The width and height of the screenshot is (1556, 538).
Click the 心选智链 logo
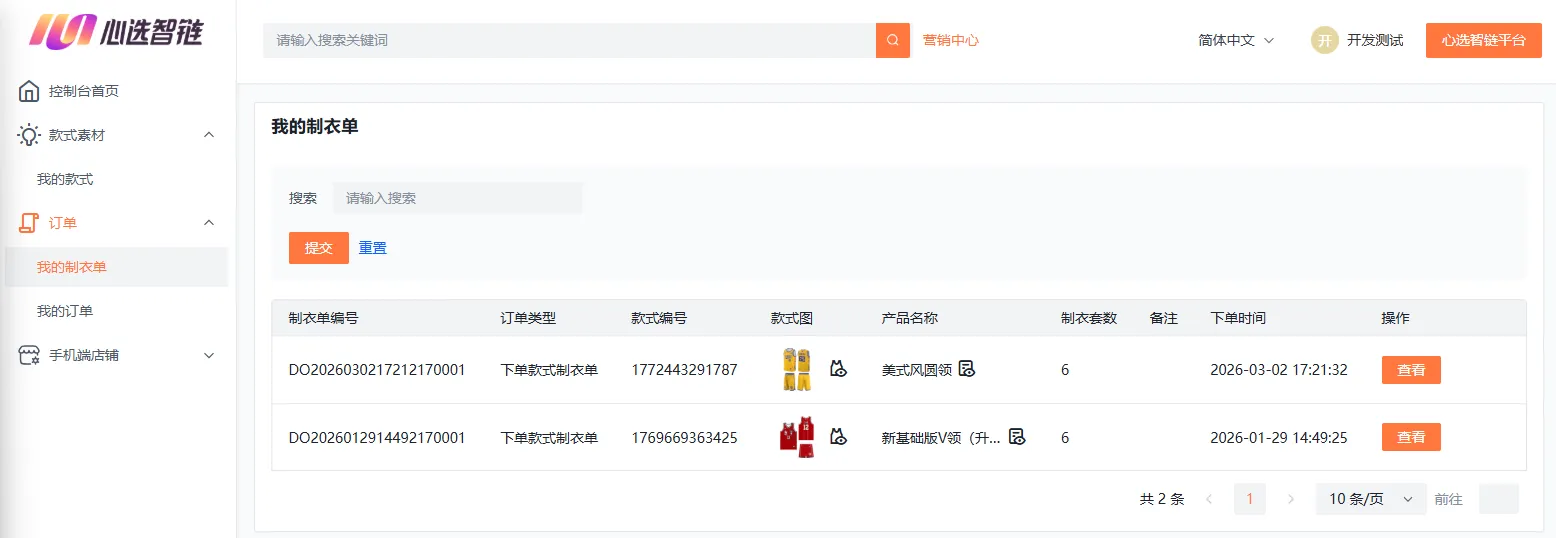pos(116,32)
